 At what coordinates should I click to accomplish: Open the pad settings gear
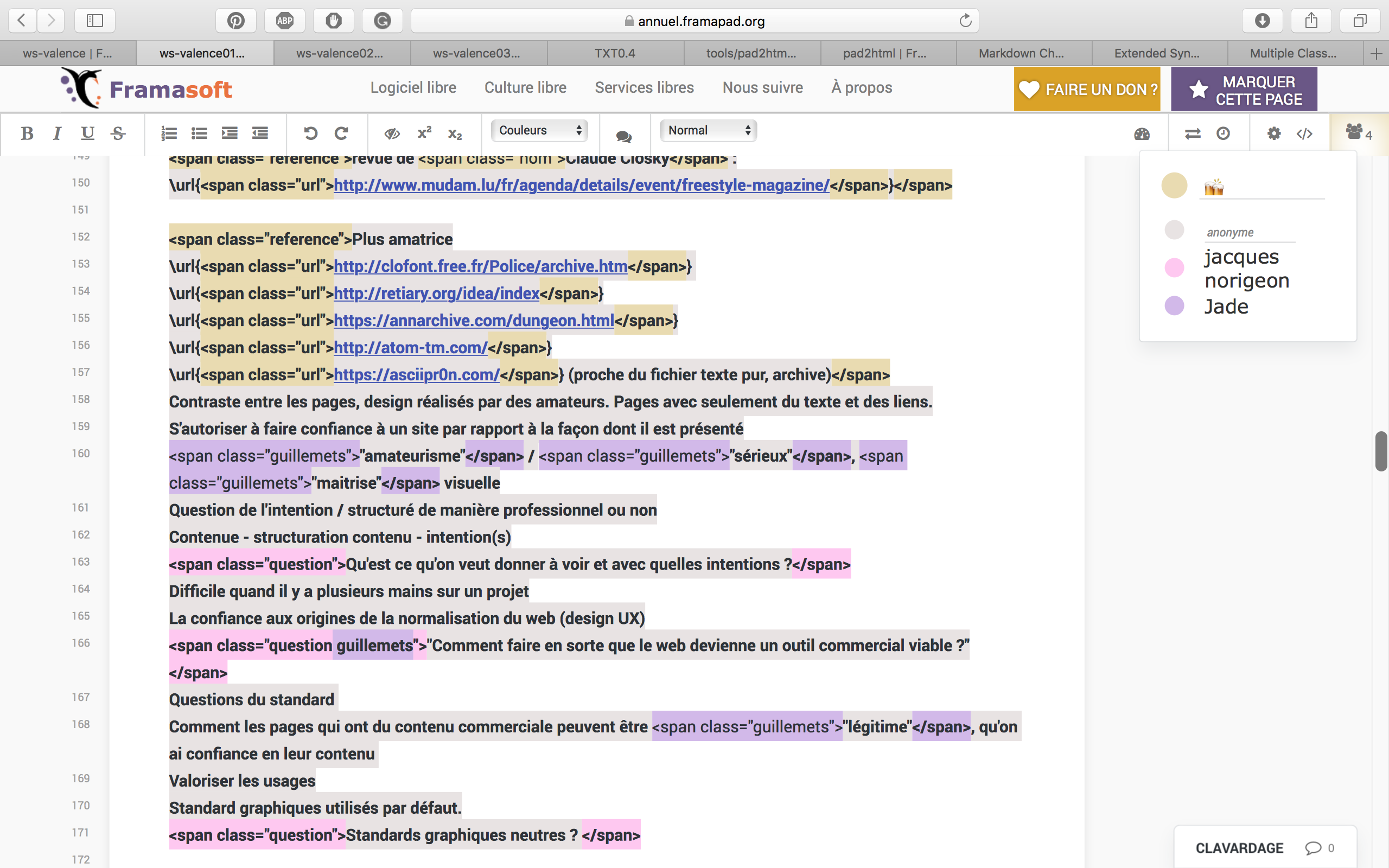pyautogui.click(x=1273, y=133)
